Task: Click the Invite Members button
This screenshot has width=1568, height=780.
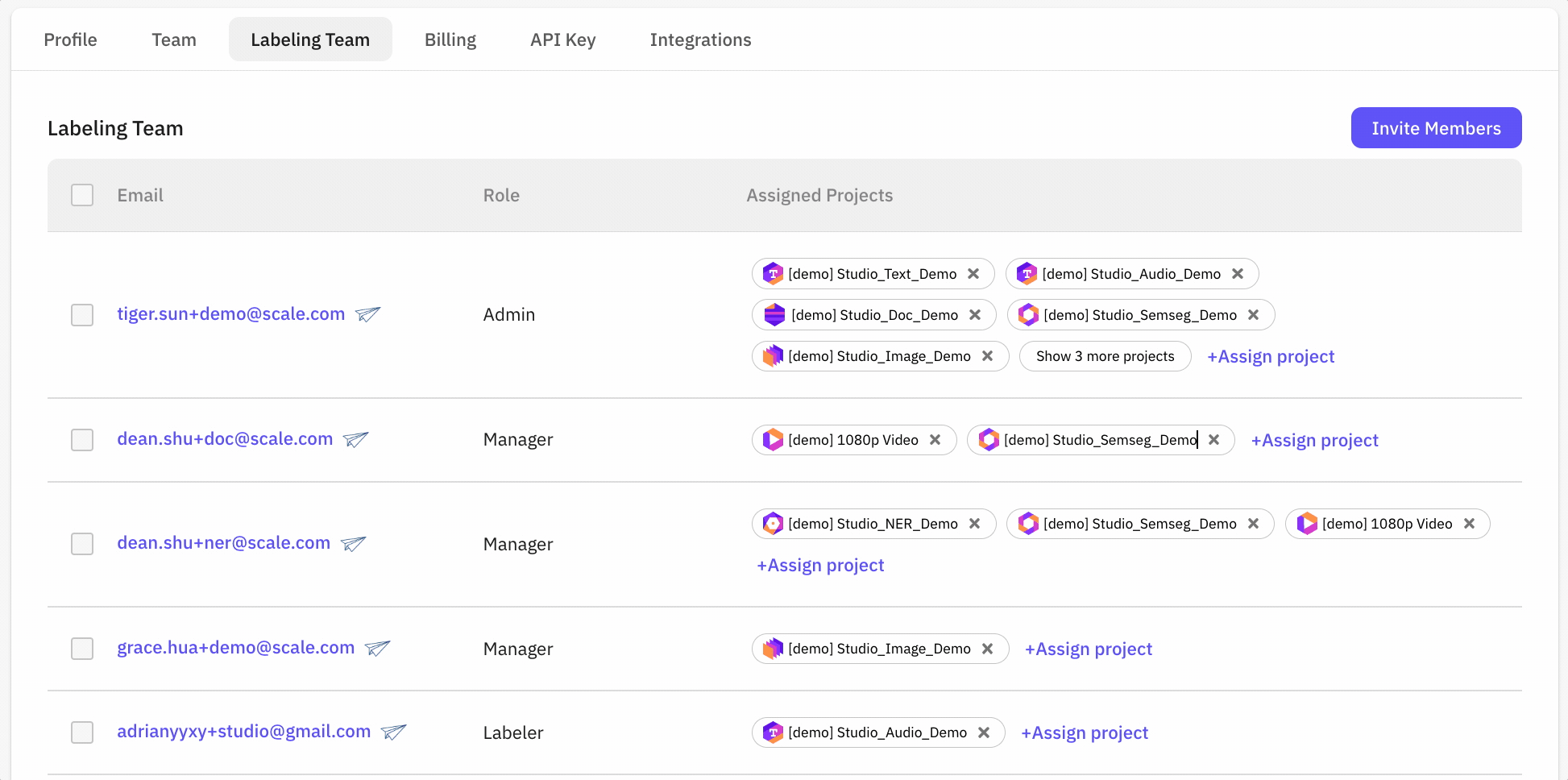Action: click(x=1436, y=128)
